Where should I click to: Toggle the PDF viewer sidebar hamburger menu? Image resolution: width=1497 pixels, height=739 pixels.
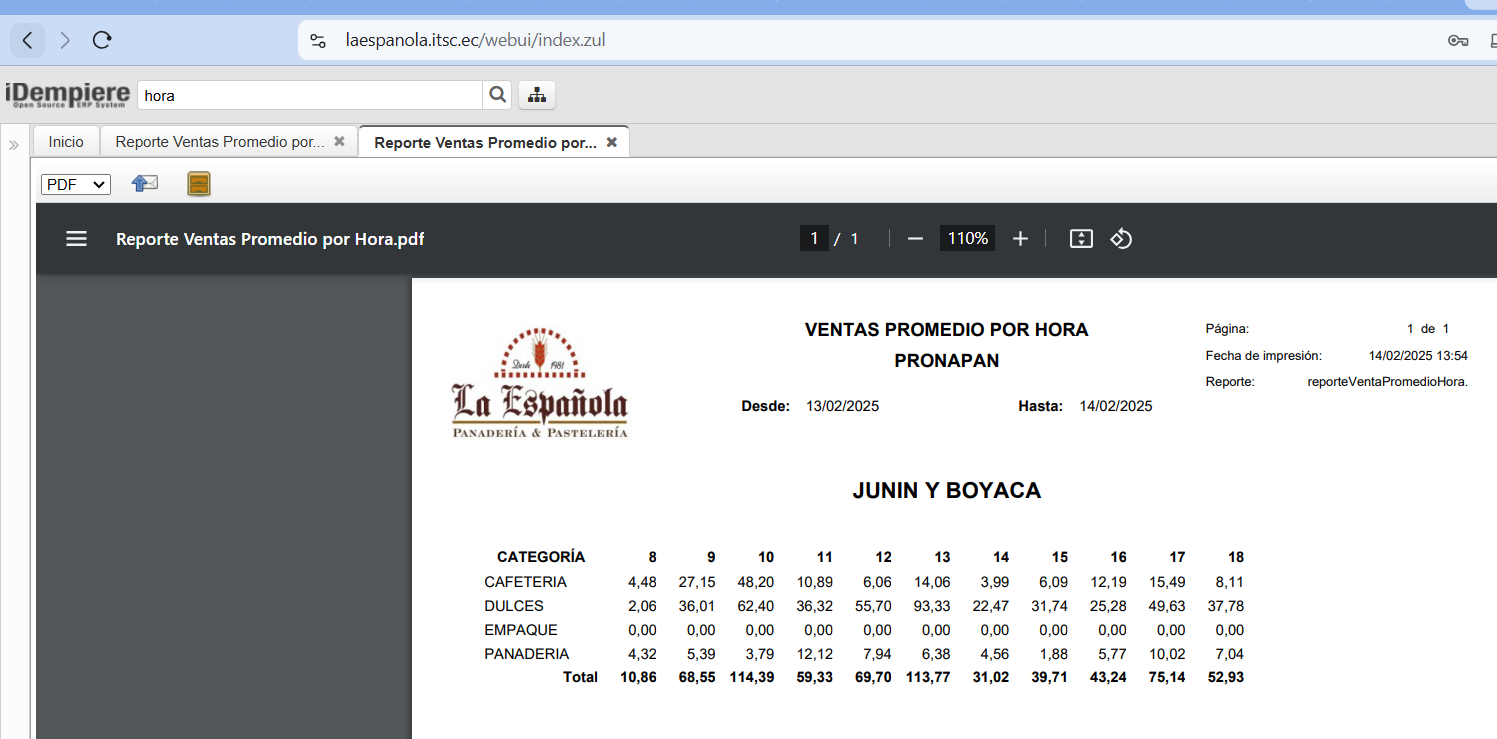click(76, 239)
